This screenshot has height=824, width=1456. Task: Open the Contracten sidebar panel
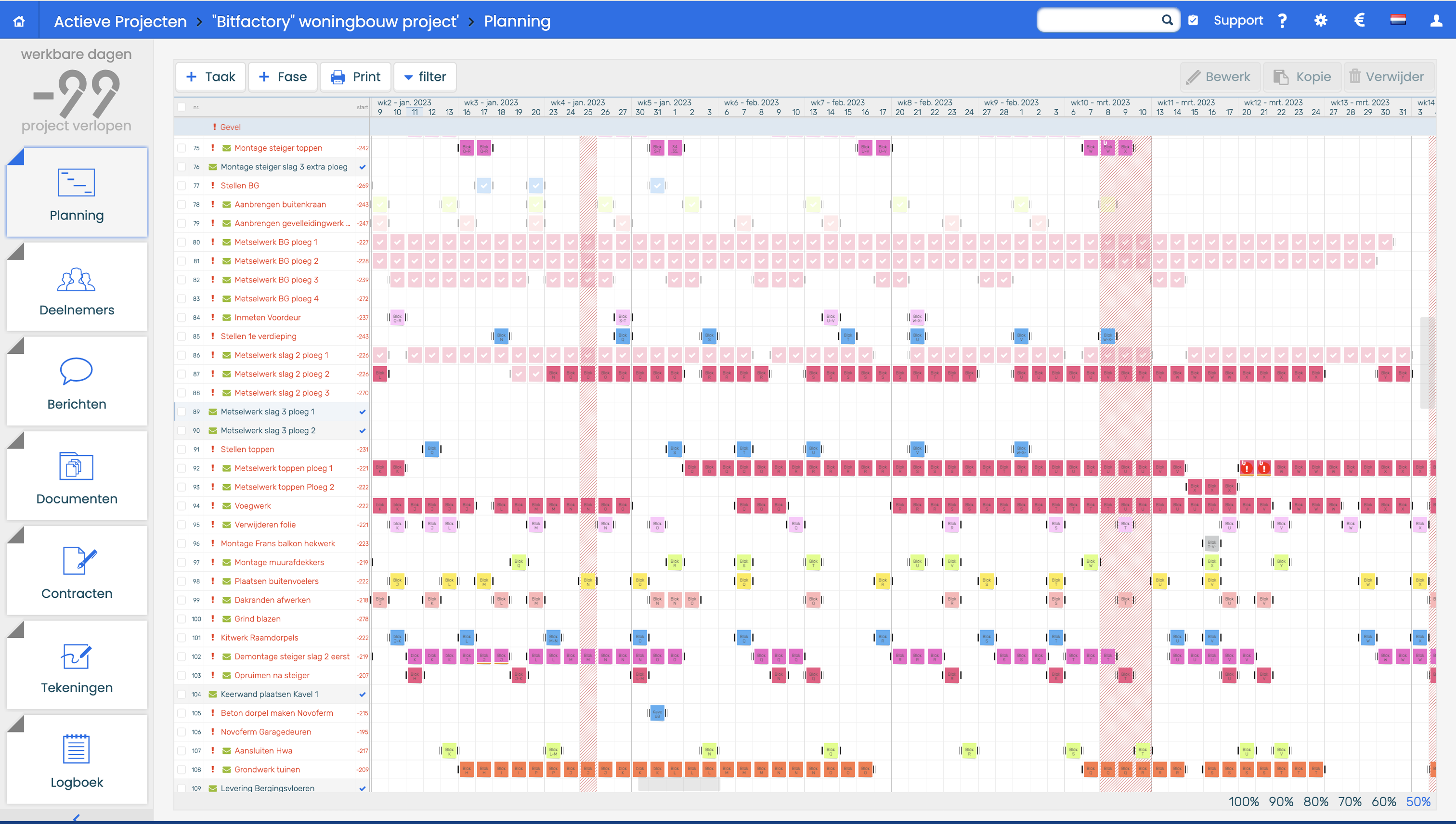pyautogui.click(x=77, y=570)
